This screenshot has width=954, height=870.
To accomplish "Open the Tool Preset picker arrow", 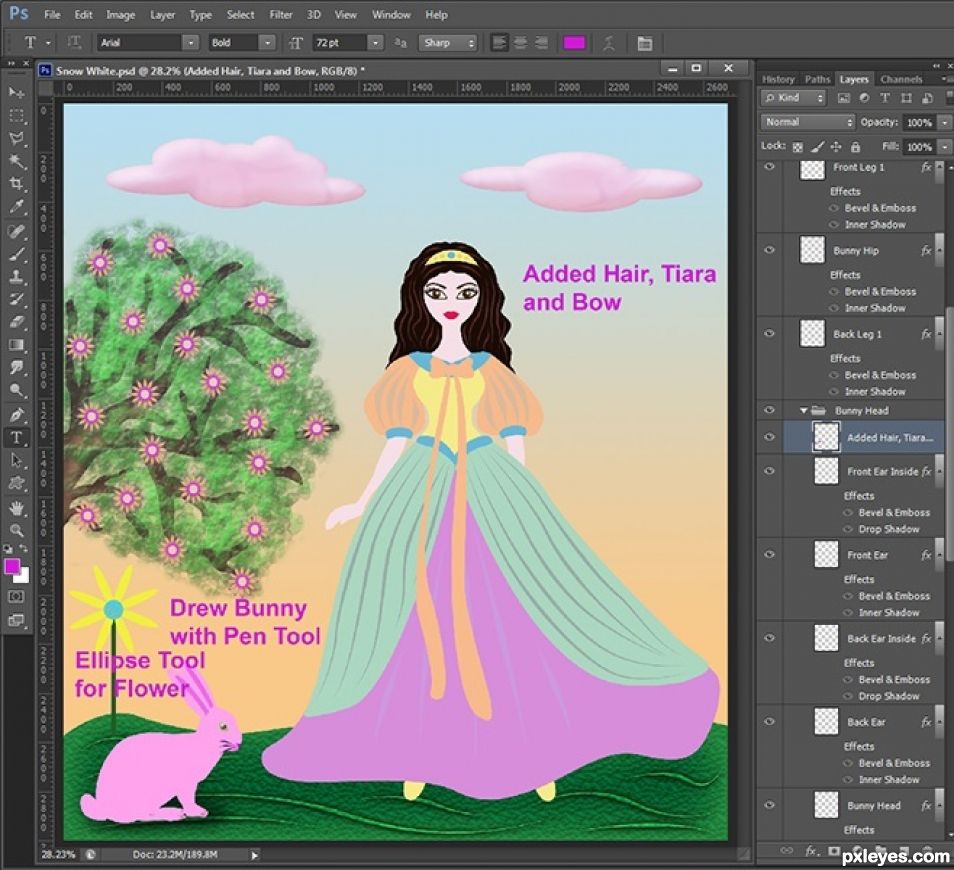I will click(47, 43).
